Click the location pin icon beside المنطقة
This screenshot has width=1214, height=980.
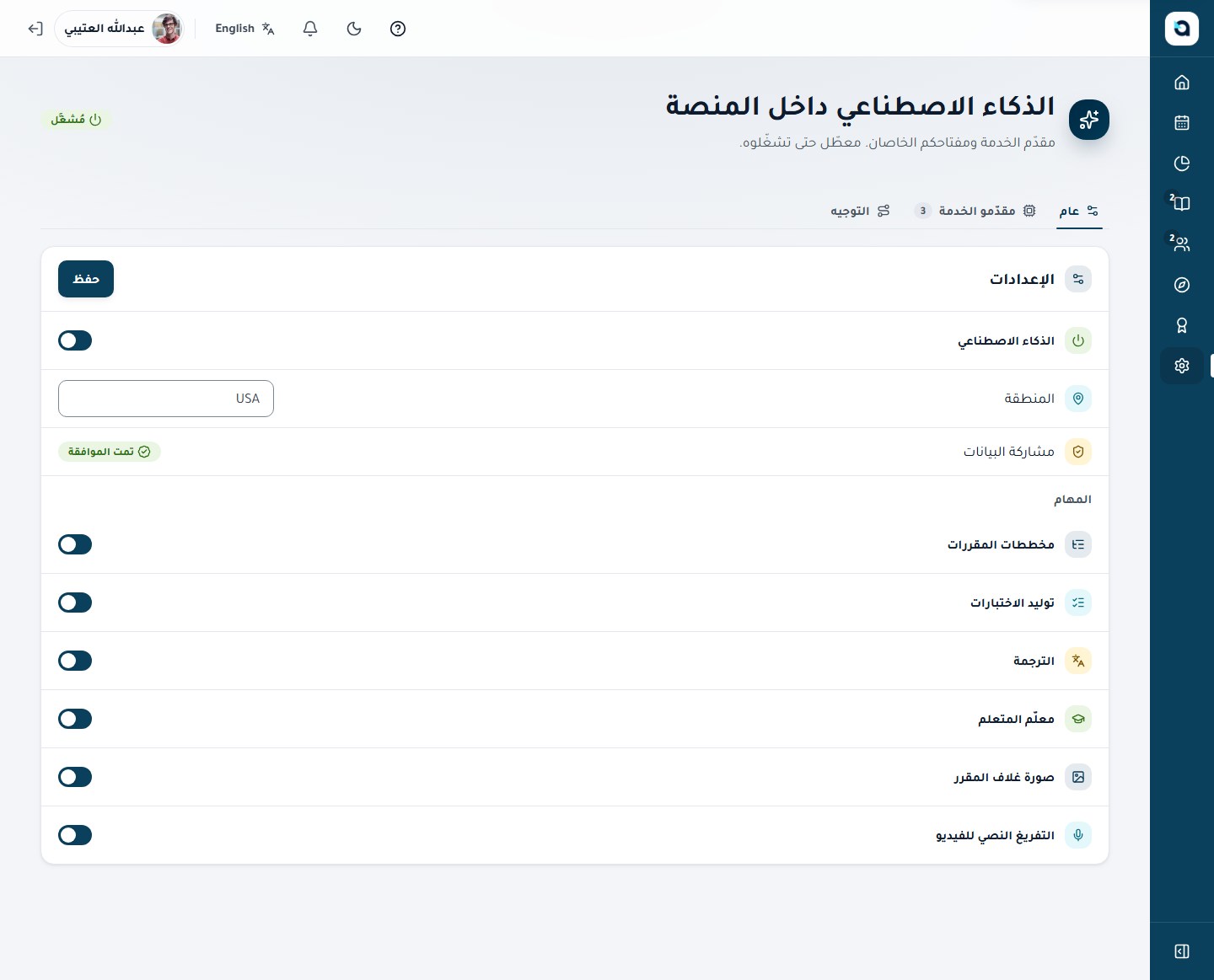pyautogui.click(x=1078, y=399)
